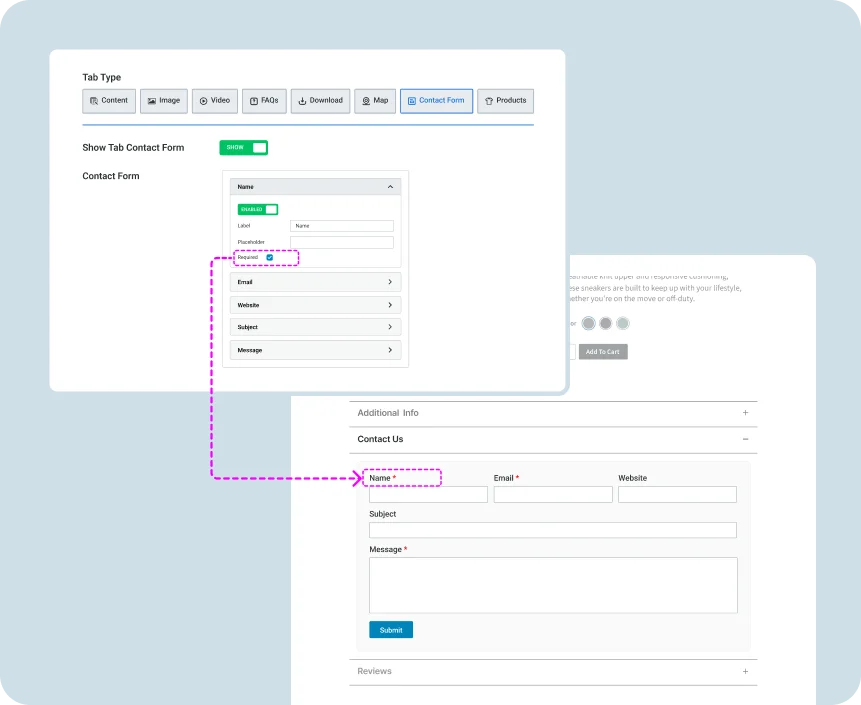Choose the Products hanger icon button
This screenshot has height=705, width=861.
click(487, 100)
